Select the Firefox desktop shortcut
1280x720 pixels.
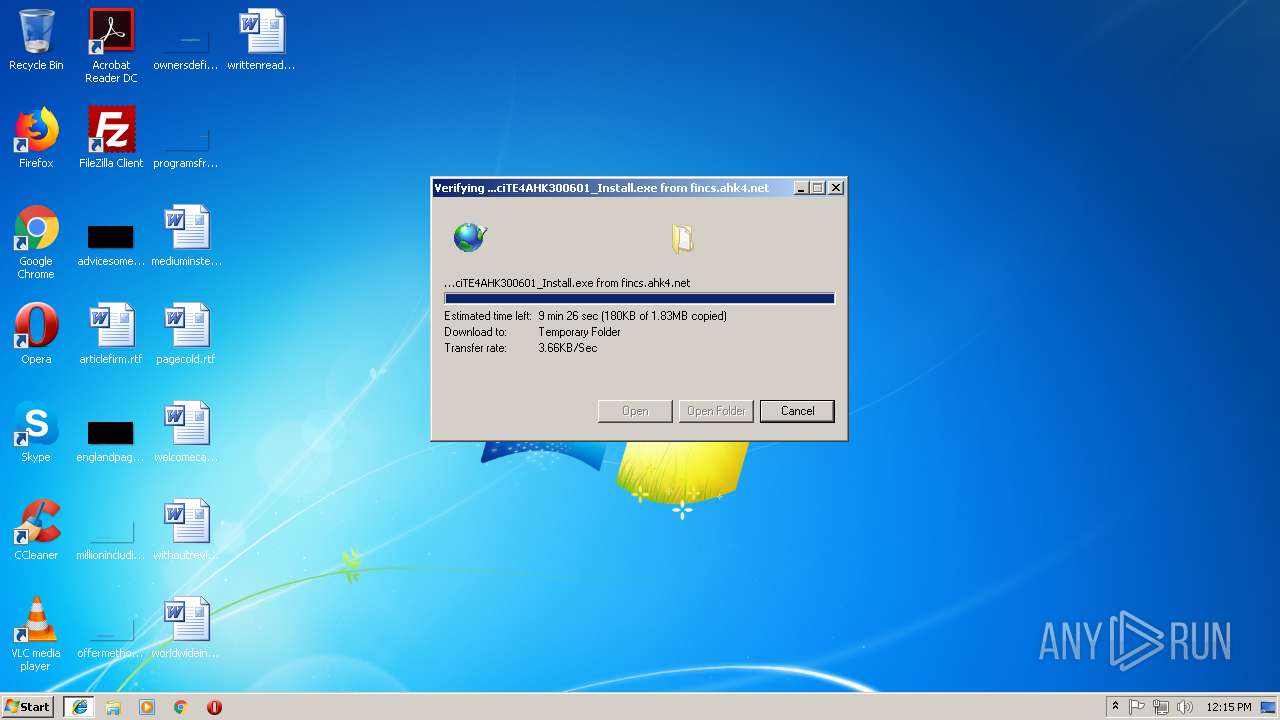click(x=36, y=138)
